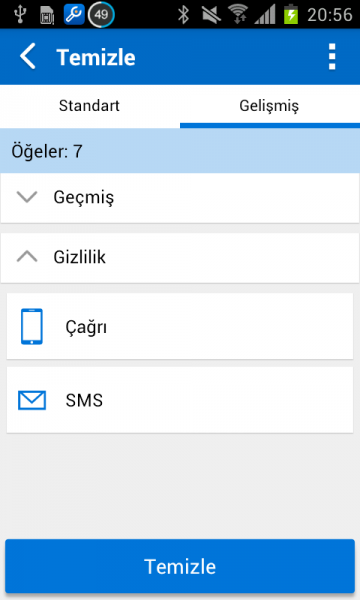The height and width of the screenshot is (600, 360).
Task: Tap the phone icon next to Çağrı
Action: tap(32, 326)
